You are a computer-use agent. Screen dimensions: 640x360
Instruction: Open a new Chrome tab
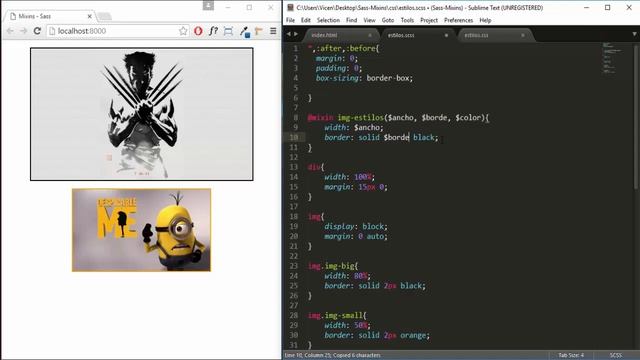click(104, 16)
